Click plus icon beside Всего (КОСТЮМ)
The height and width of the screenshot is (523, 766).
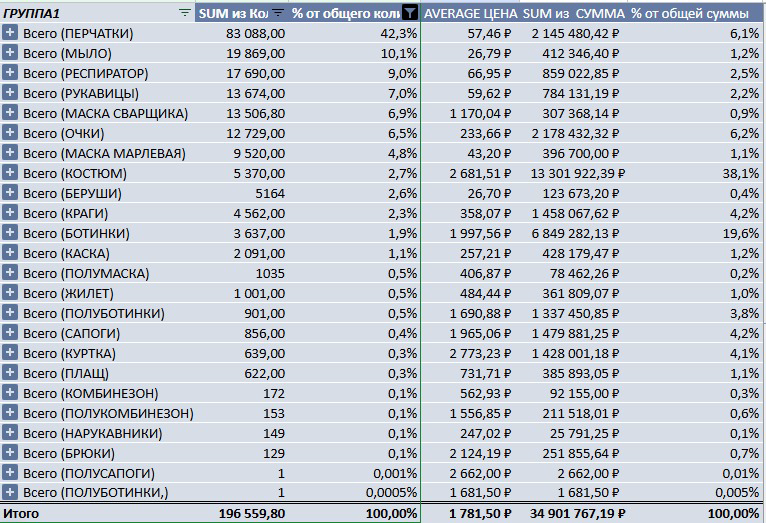10,173
